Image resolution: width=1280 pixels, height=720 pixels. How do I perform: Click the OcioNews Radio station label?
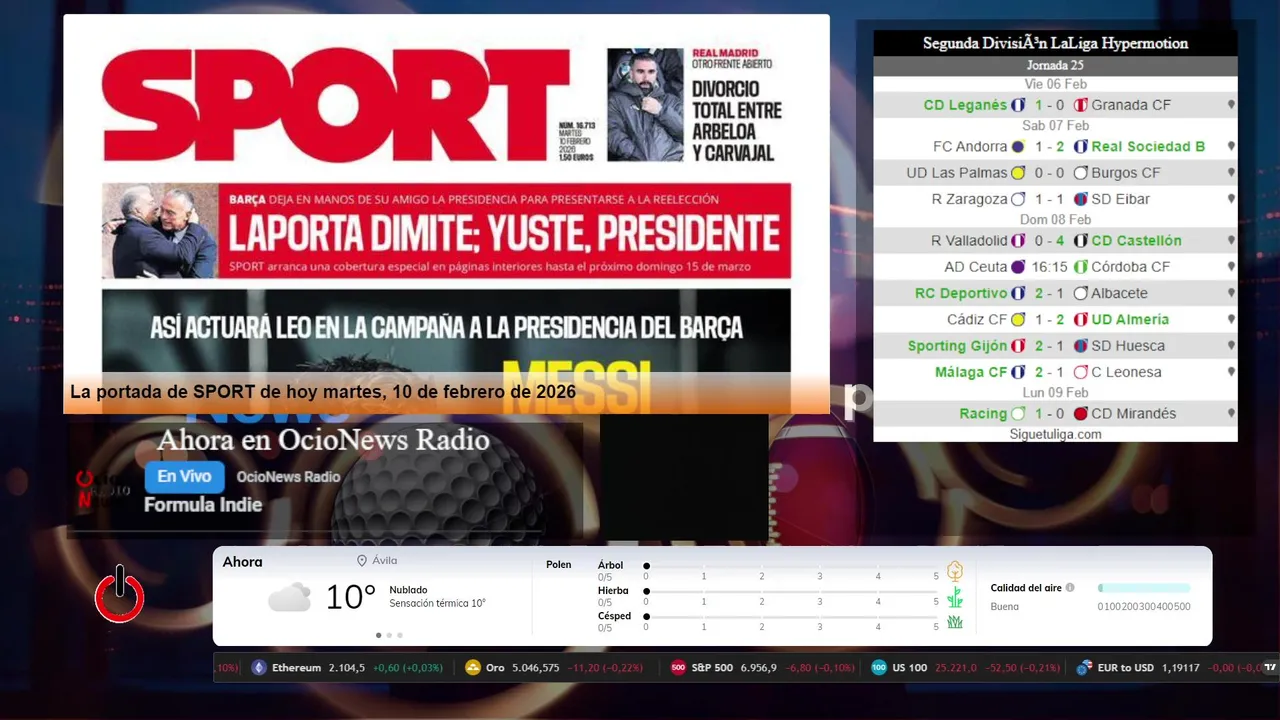pos(288,477)
